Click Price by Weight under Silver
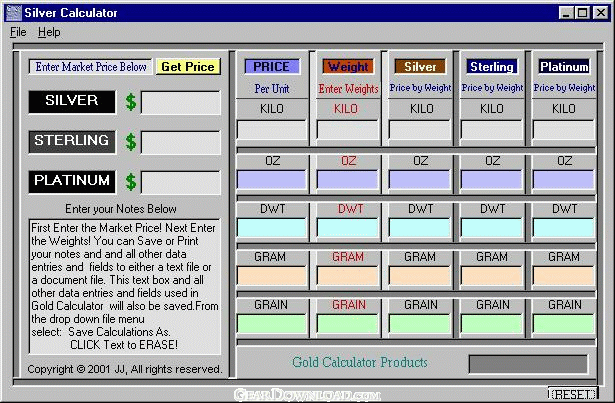Viewport: 615px width, 403px height. point(420,88)
